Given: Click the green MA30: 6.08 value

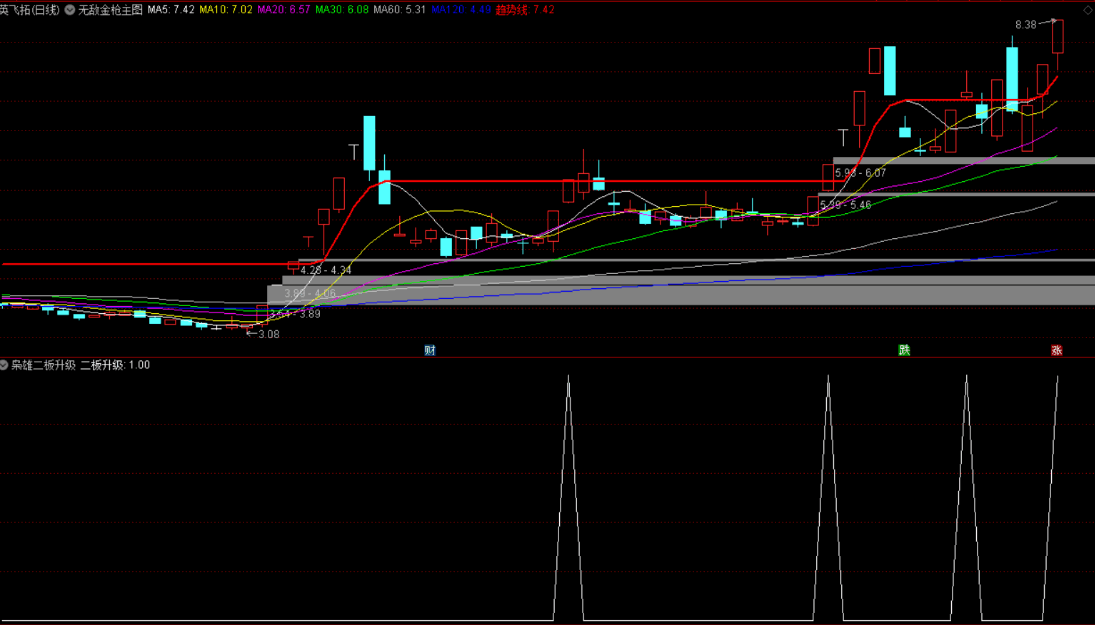Looking at the screenshot, I should (341, 10).
